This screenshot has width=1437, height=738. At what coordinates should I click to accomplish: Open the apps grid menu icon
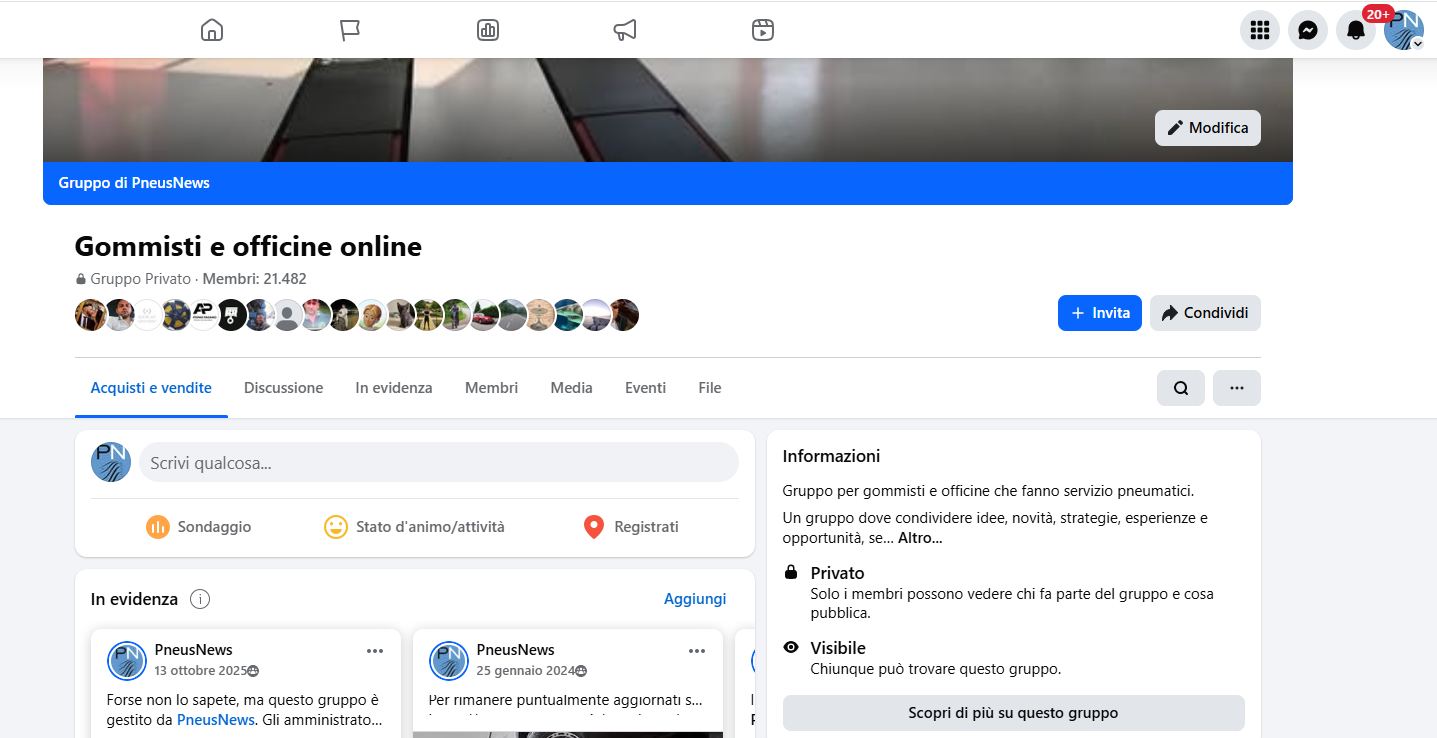point(1260,30)
